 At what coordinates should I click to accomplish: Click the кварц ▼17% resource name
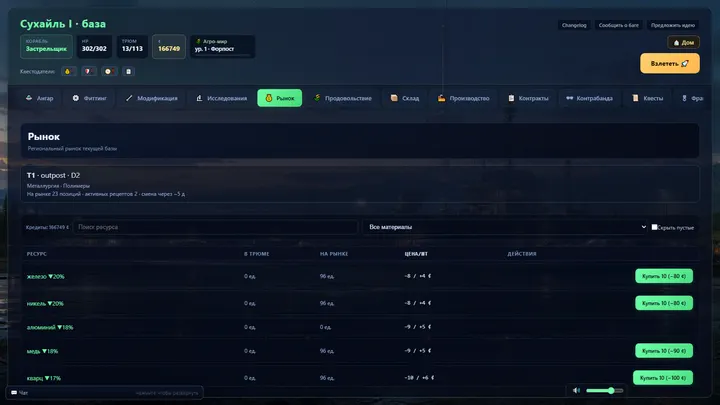[x=44, y=378]
